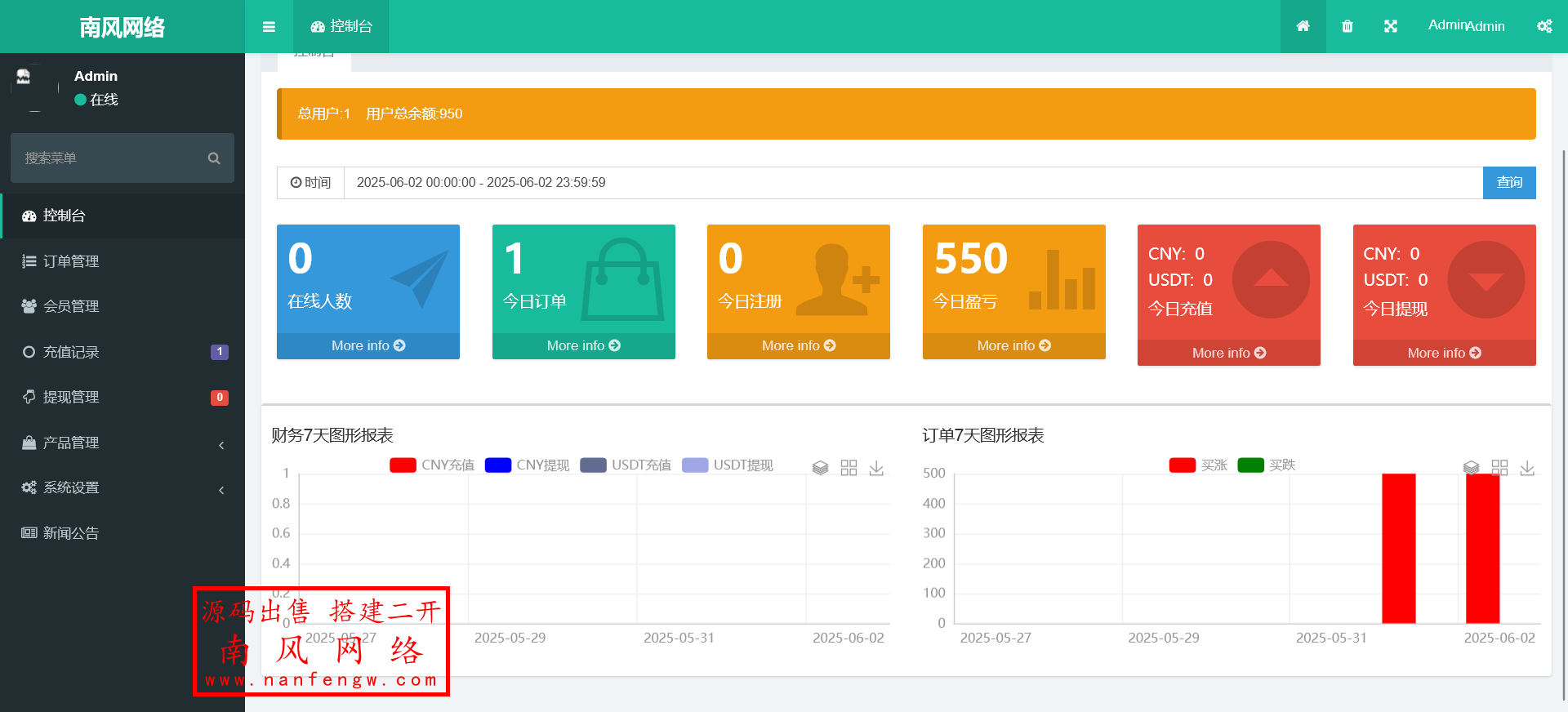Expand the 系统设置 sidebar menu
This screenshot has width=1568, height=712.
pos(122,487)
